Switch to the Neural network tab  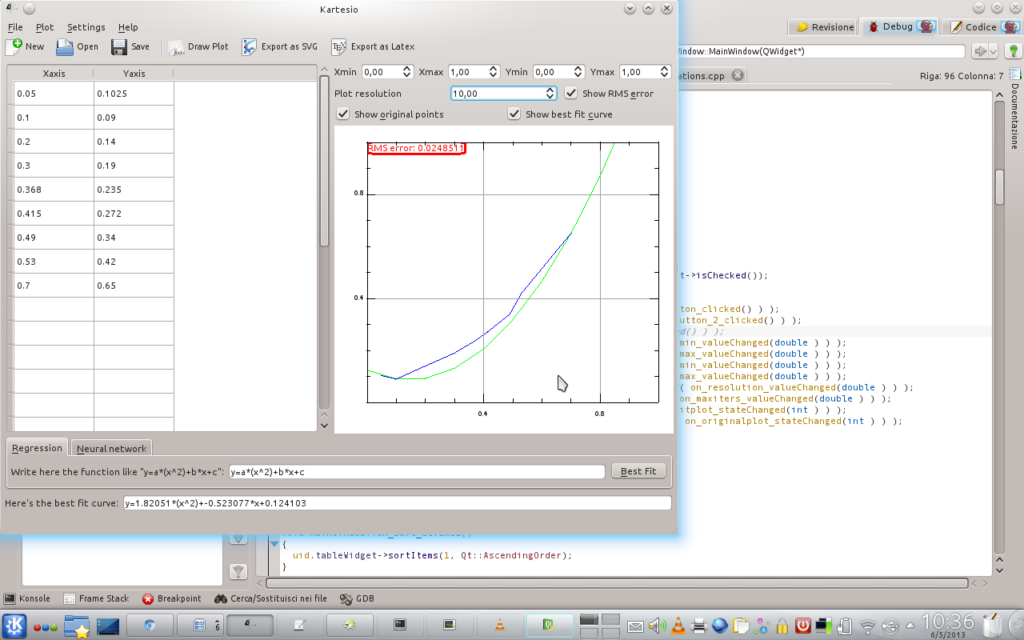[111, 448]
